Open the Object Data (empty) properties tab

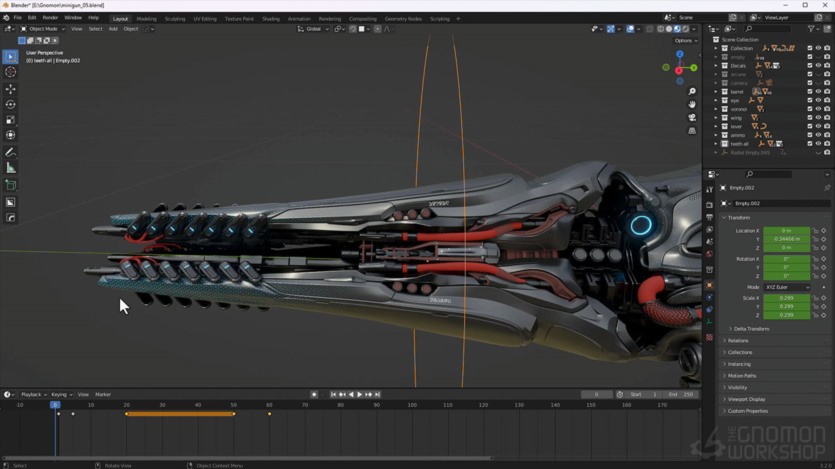[709, 322]
